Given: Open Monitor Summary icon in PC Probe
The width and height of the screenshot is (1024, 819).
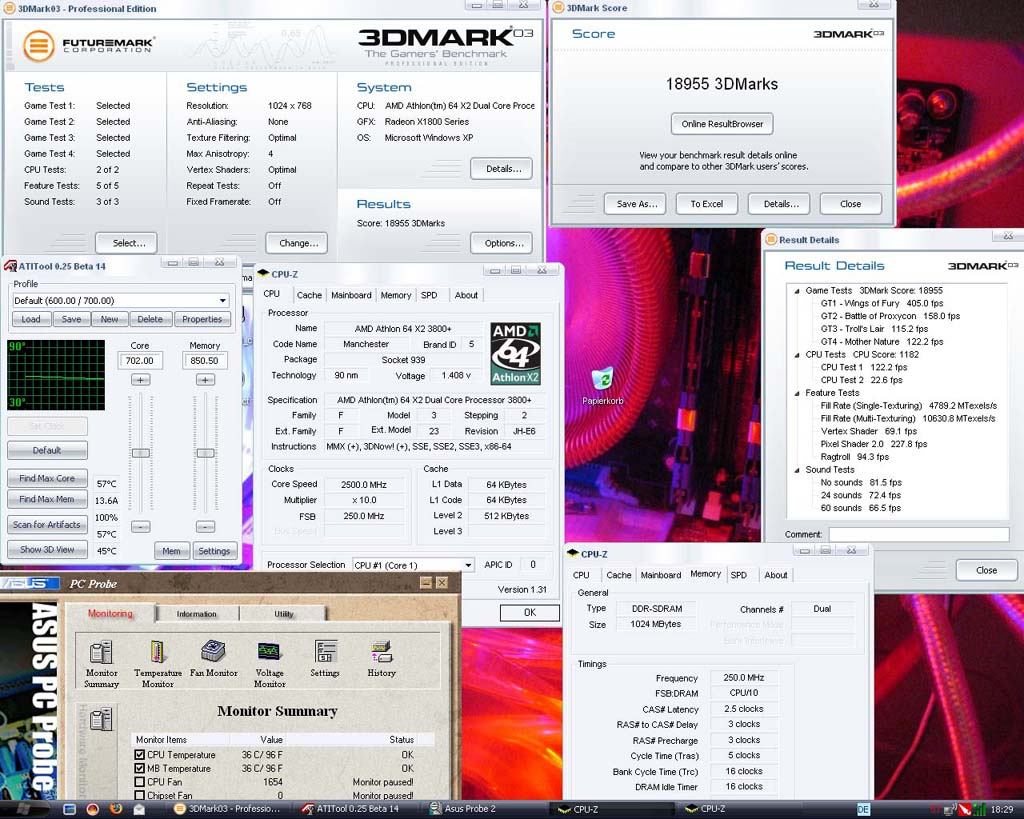Looking at the screenshot, I should tap(101, 664).
